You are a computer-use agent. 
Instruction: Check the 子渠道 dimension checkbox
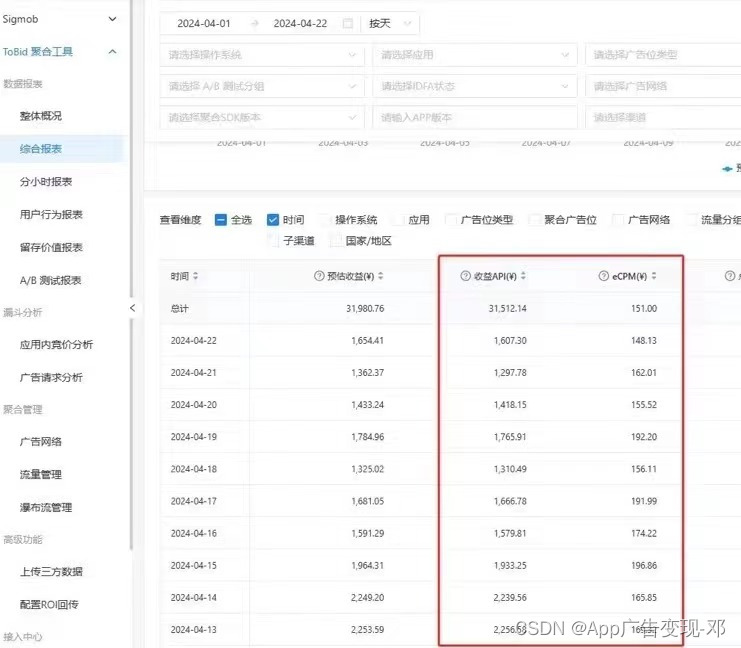pos(273,241)
